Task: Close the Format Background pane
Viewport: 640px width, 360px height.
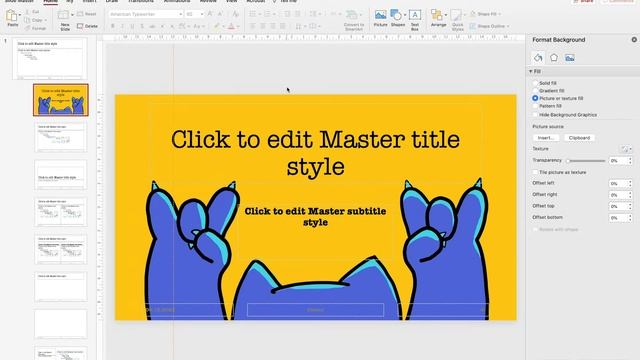Action: [x=634, y=40]
